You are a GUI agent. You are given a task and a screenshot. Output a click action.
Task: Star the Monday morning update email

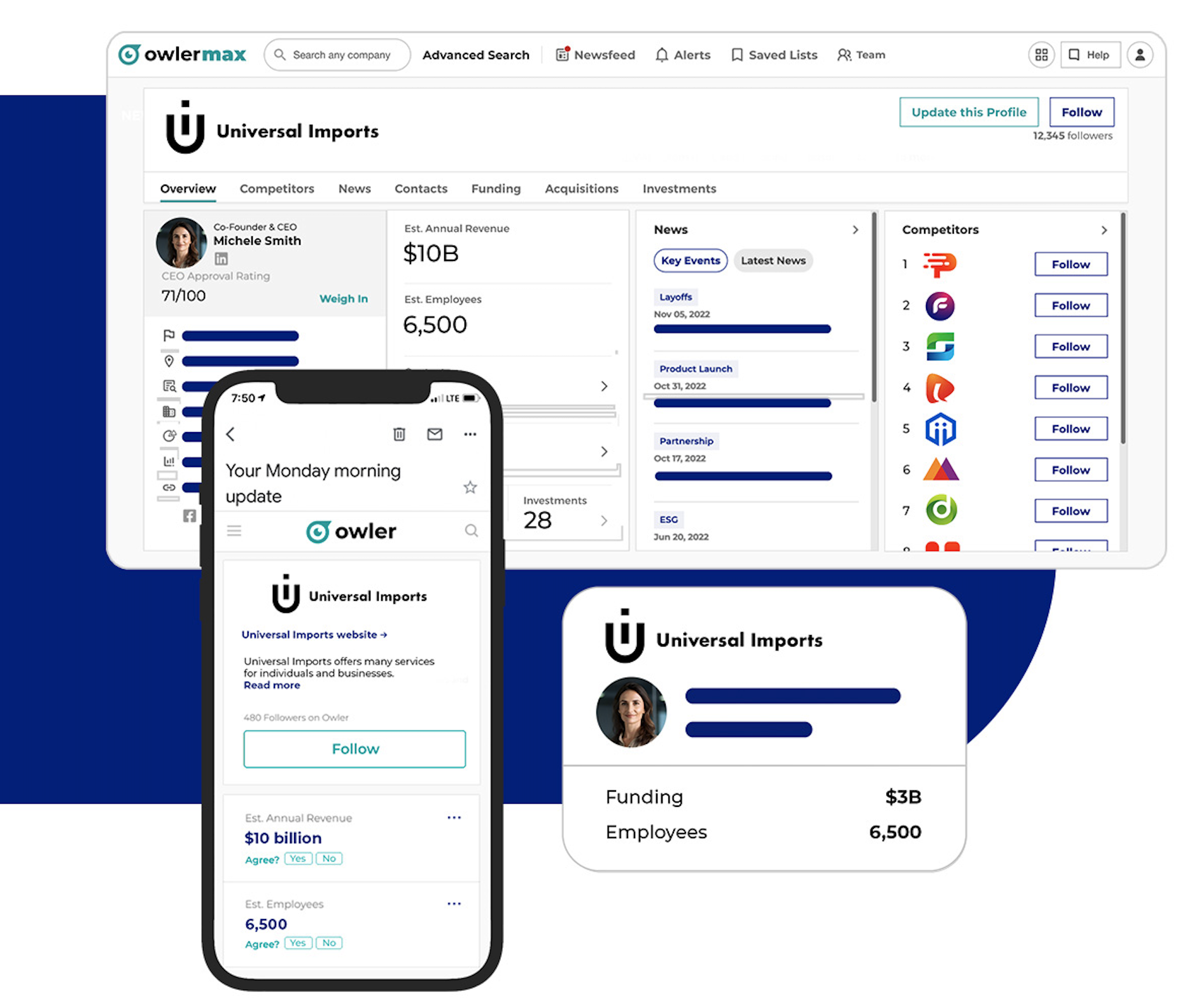click(x=470, y=487)
